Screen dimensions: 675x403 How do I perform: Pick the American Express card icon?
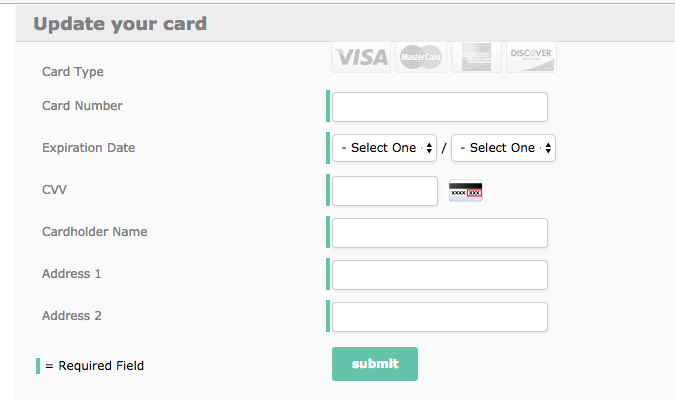tap(476, 57)
